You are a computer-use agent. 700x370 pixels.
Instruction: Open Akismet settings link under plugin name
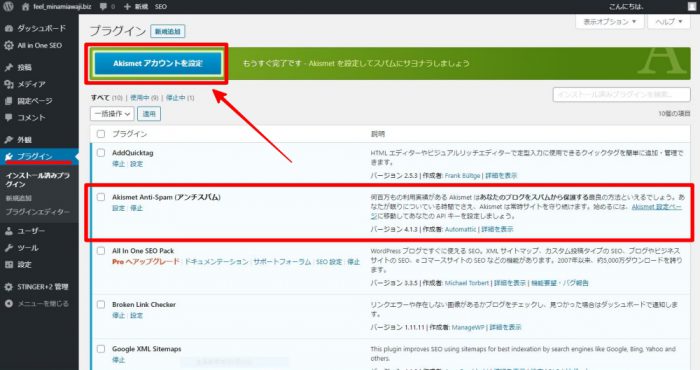(x=118, y=208)
